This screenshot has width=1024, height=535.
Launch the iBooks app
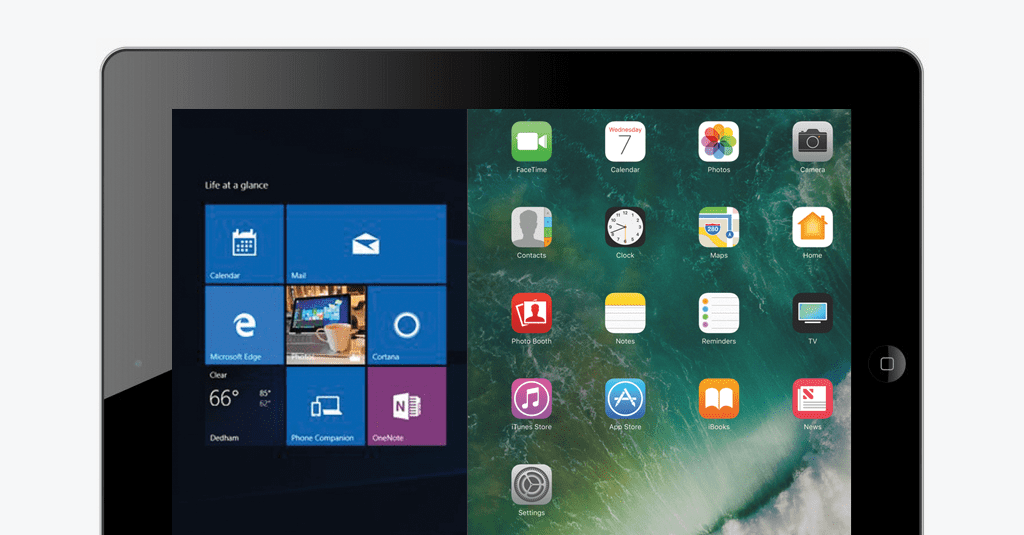(x=718, y=398)
